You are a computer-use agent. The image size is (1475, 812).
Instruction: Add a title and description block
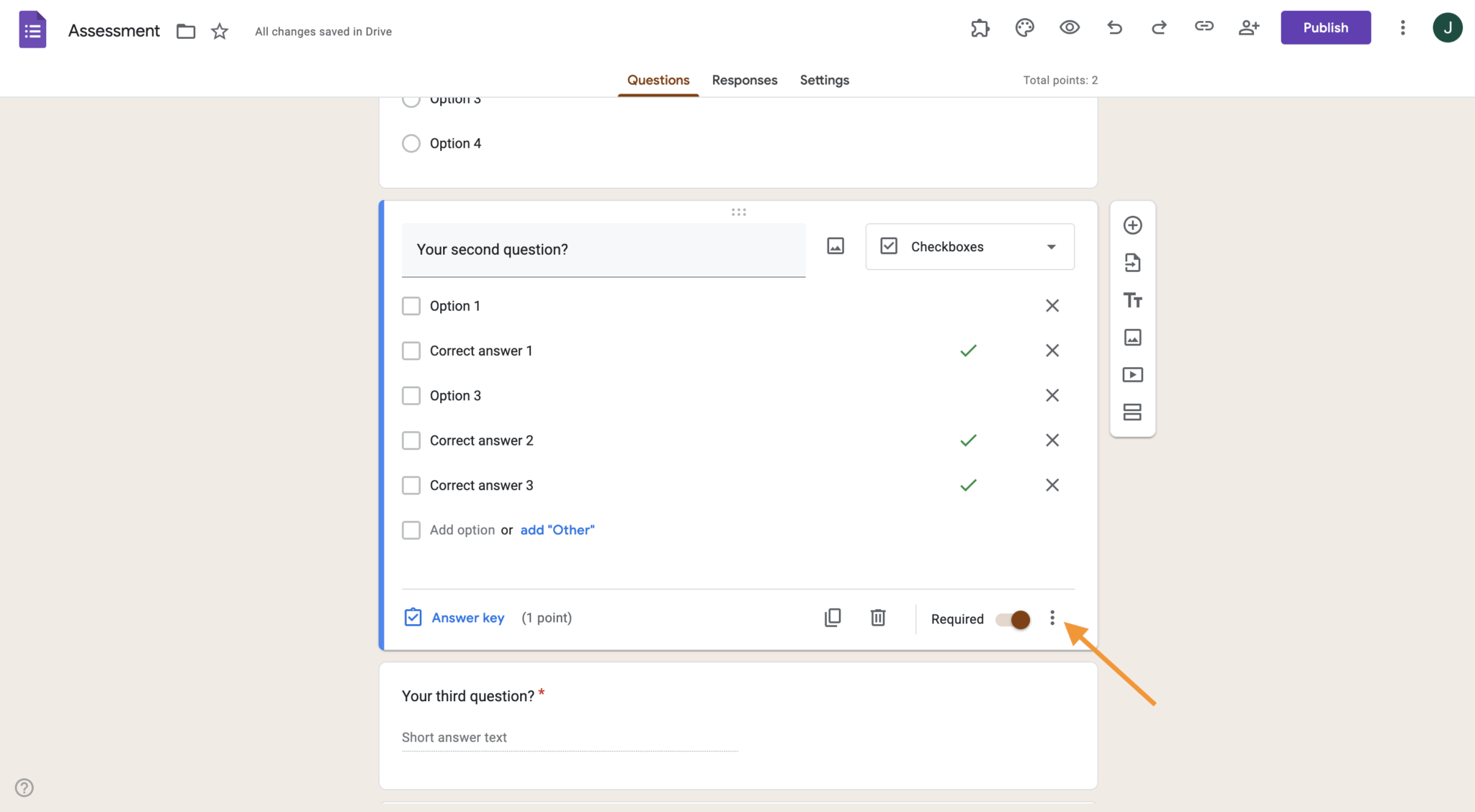coord(1132,299)
